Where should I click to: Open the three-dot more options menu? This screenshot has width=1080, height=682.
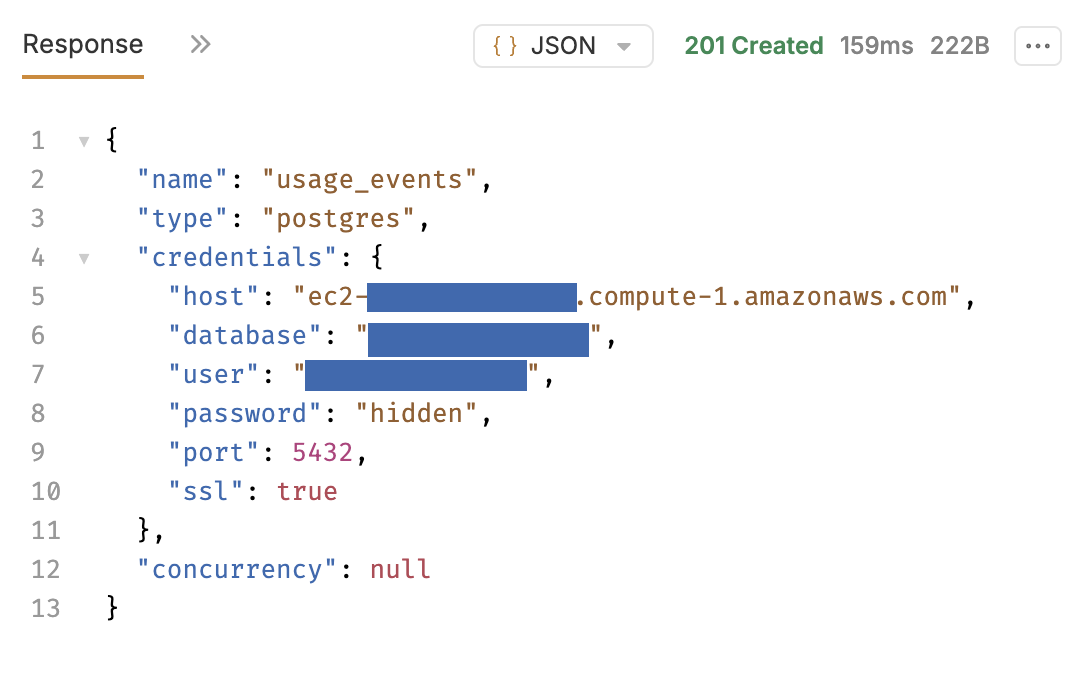click(1038, 46)
